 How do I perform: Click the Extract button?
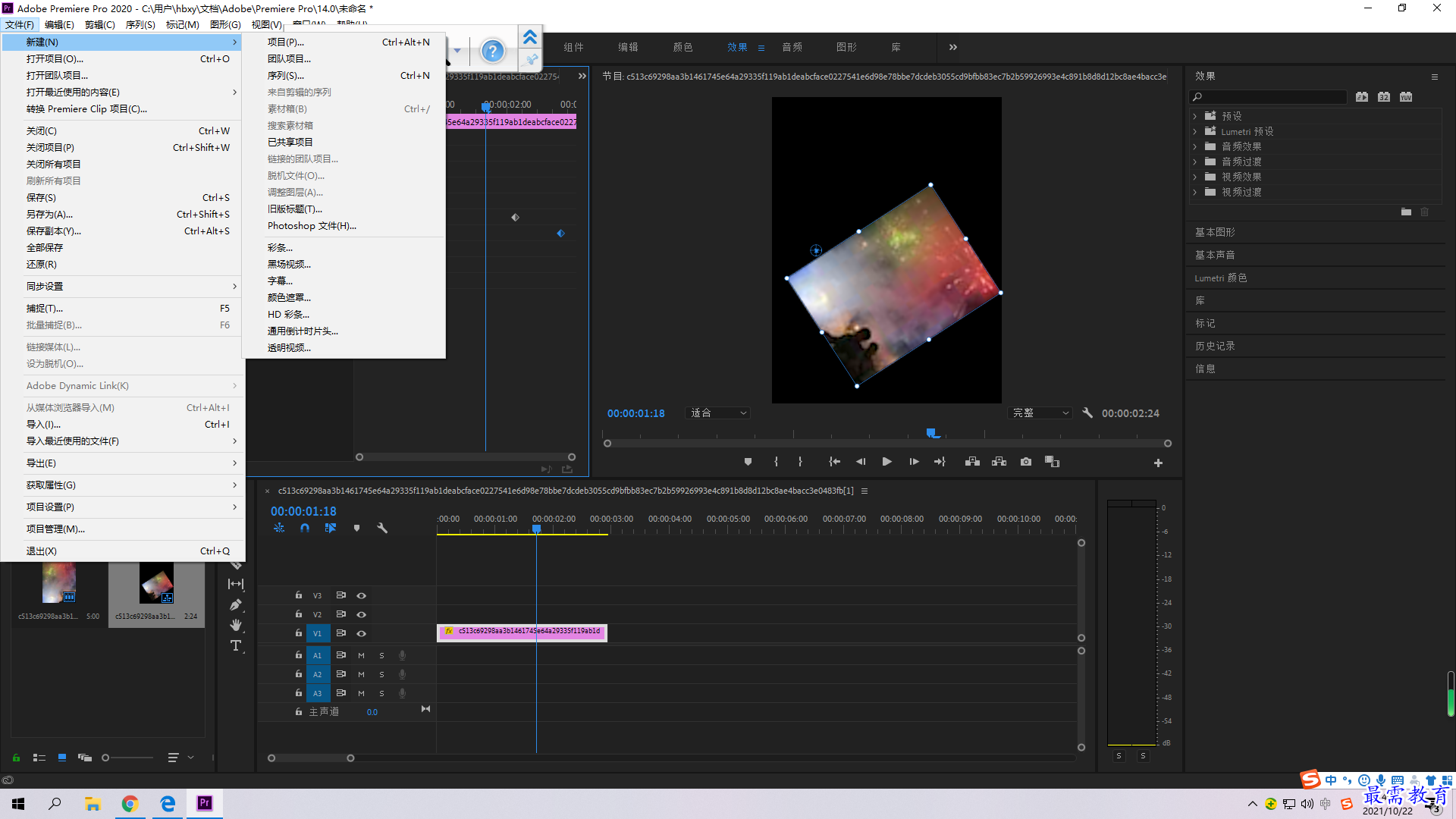(999, 462)
